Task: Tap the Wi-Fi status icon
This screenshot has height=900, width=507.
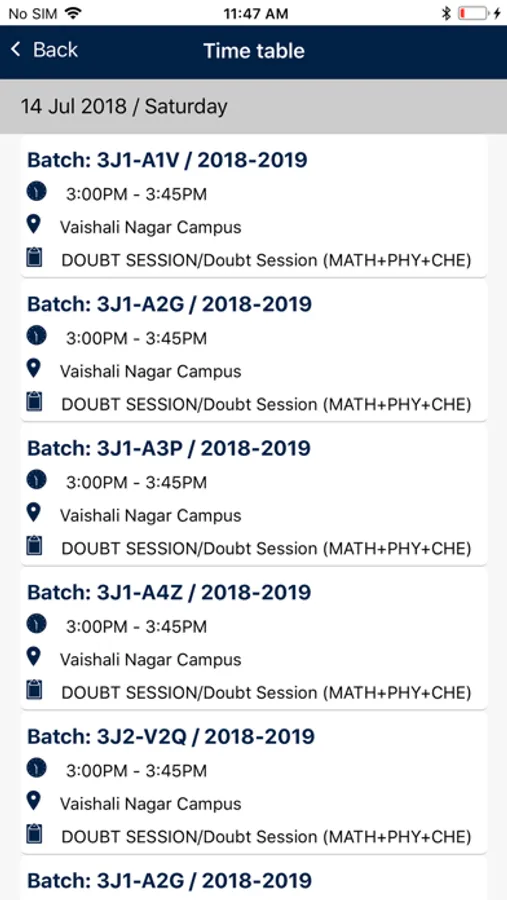Action: coord(73,13)
